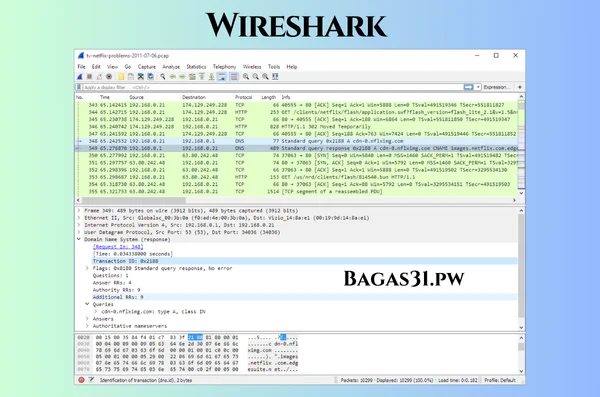600x397 pixels.
Task: Reset text to normal size
Action: [x=265, y=77]
